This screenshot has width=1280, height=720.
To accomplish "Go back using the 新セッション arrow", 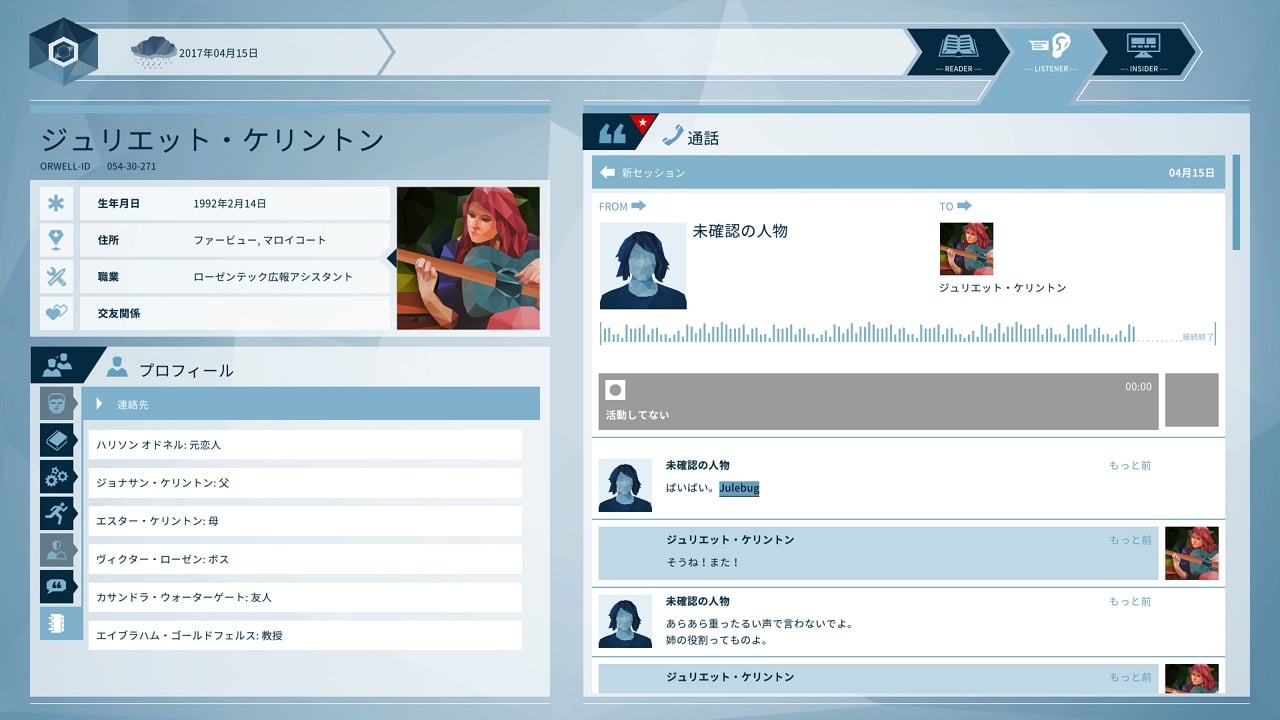I will (x=607, y=173).
